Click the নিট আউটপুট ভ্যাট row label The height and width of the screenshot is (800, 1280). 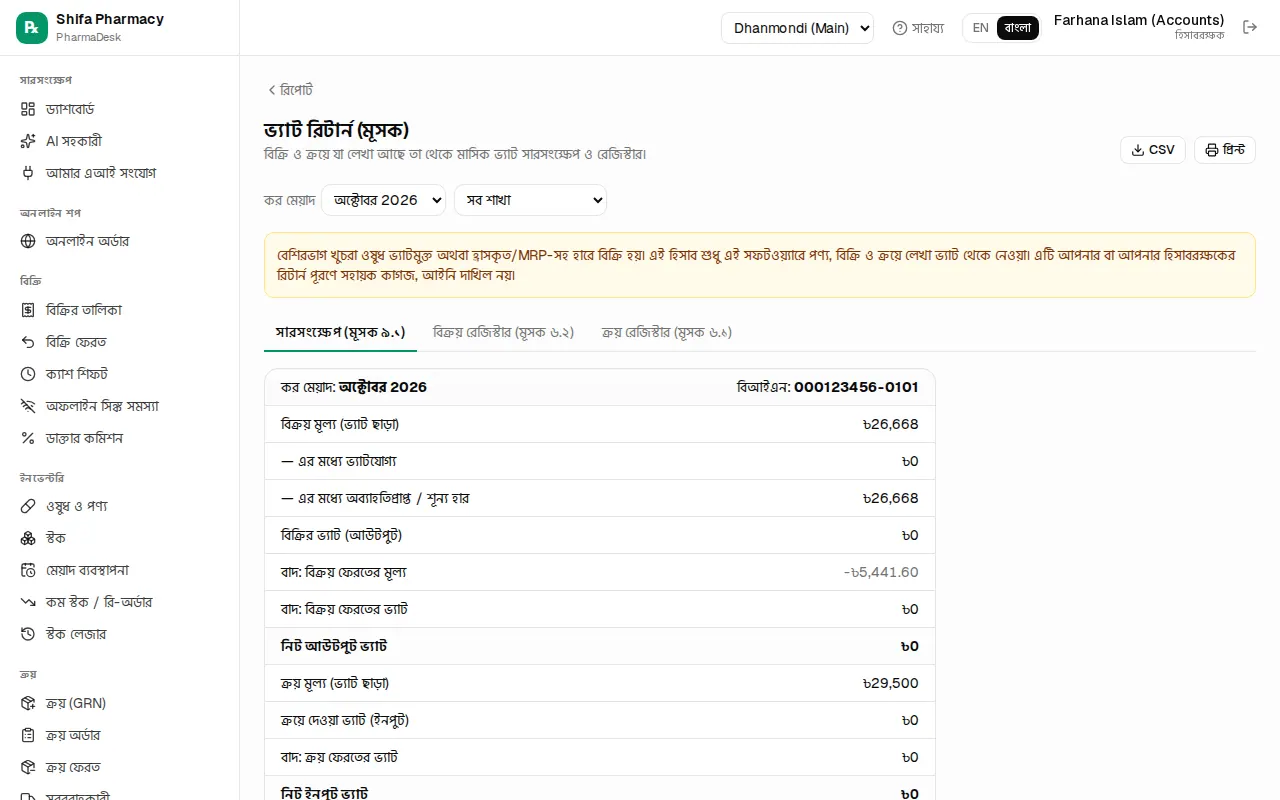tap(334, 646)
